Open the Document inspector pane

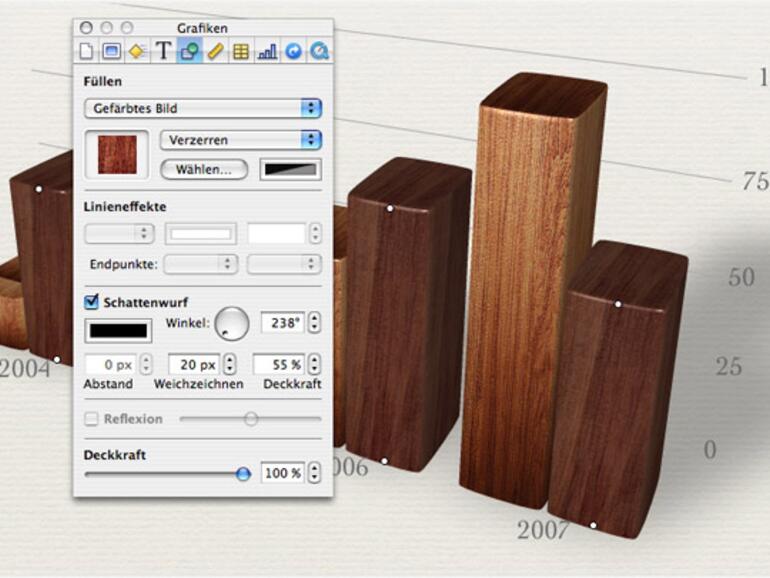click(86, 51)
